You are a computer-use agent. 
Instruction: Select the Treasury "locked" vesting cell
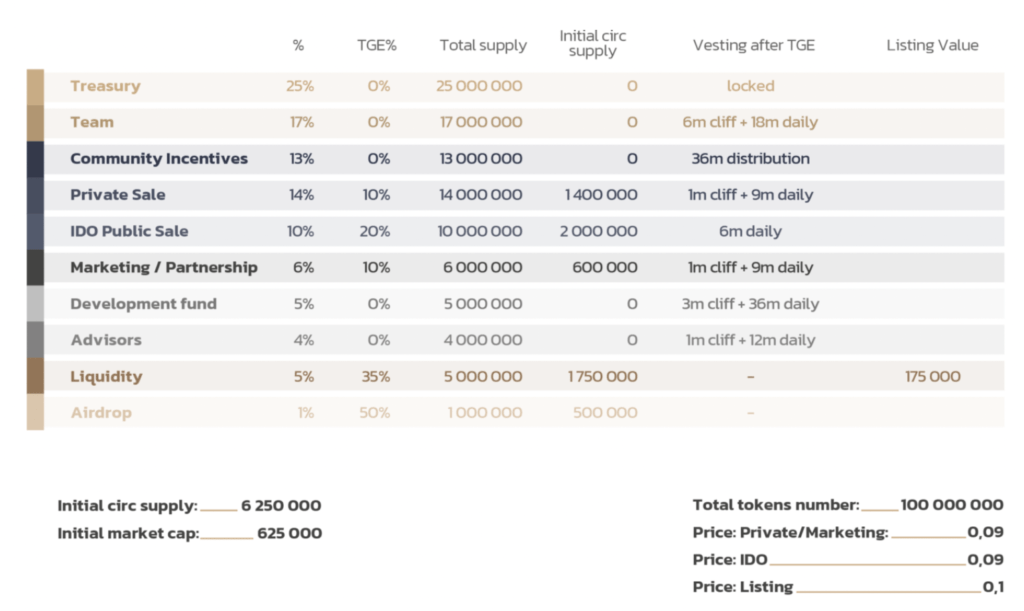tap(750, 87)
